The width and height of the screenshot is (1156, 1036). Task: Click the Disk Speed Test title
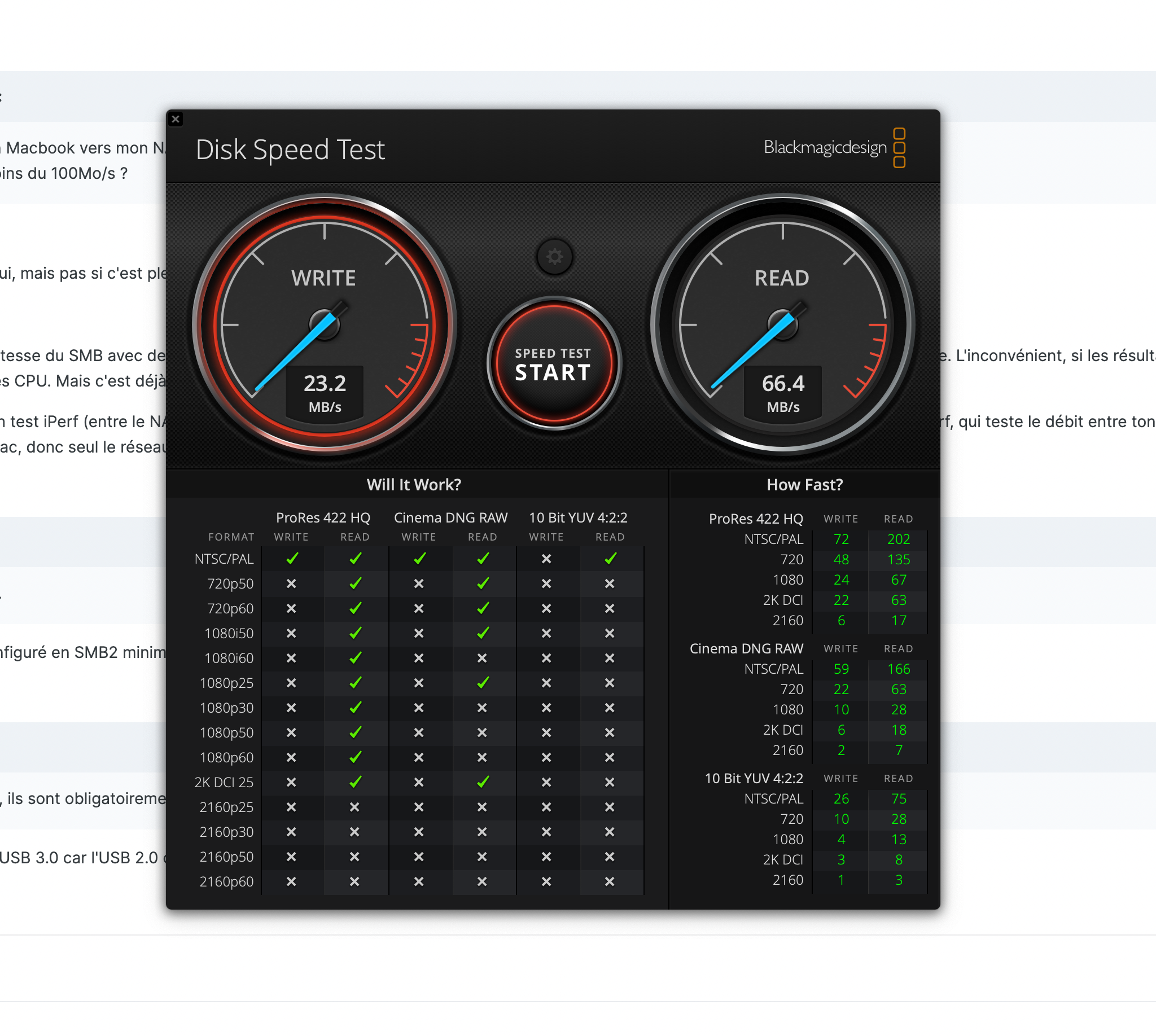click(291, 150)
